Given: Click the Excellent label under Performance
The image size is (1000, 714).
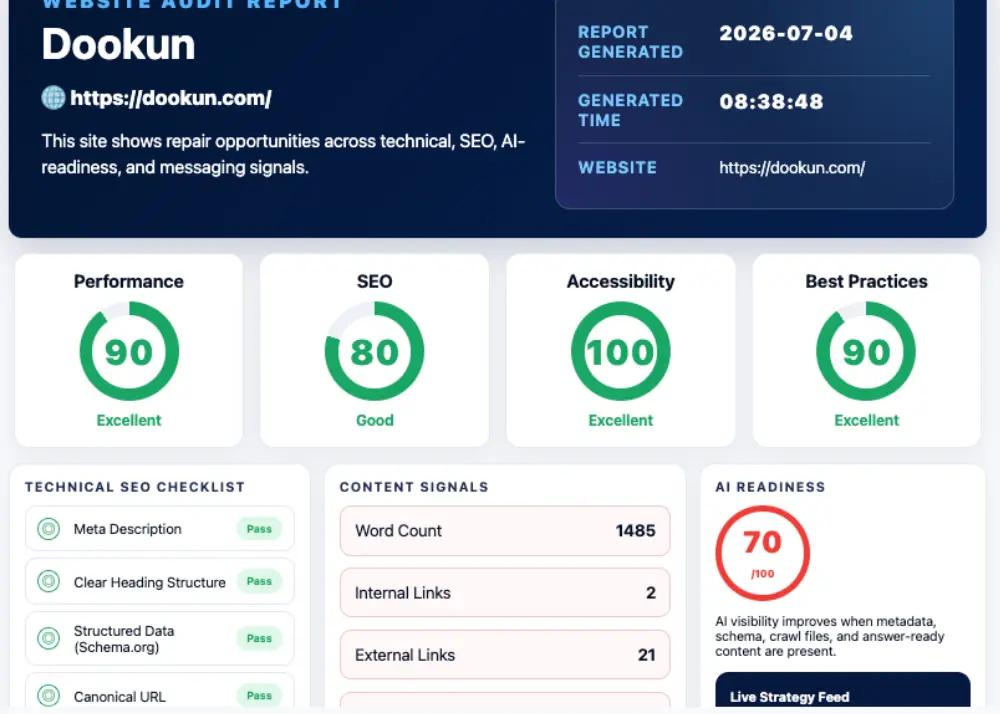Looking at the screenshot, I should (129, 420).
